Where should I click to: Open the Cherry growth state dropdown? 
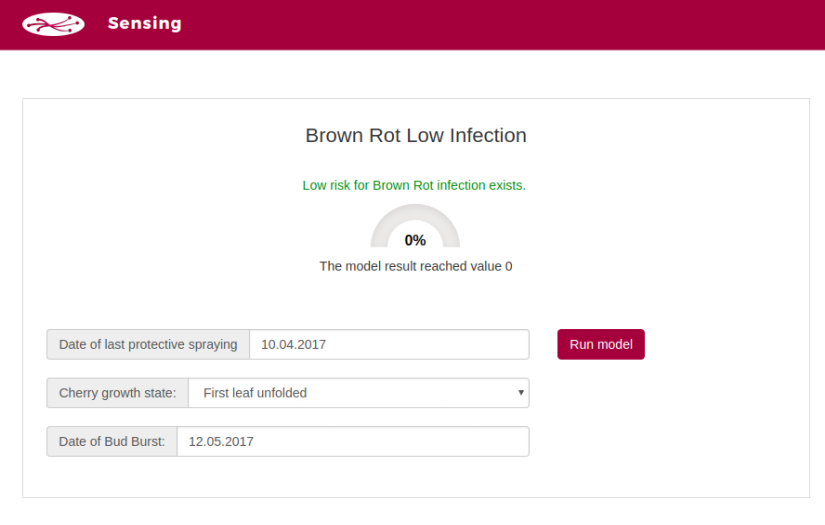coord(358,393)
